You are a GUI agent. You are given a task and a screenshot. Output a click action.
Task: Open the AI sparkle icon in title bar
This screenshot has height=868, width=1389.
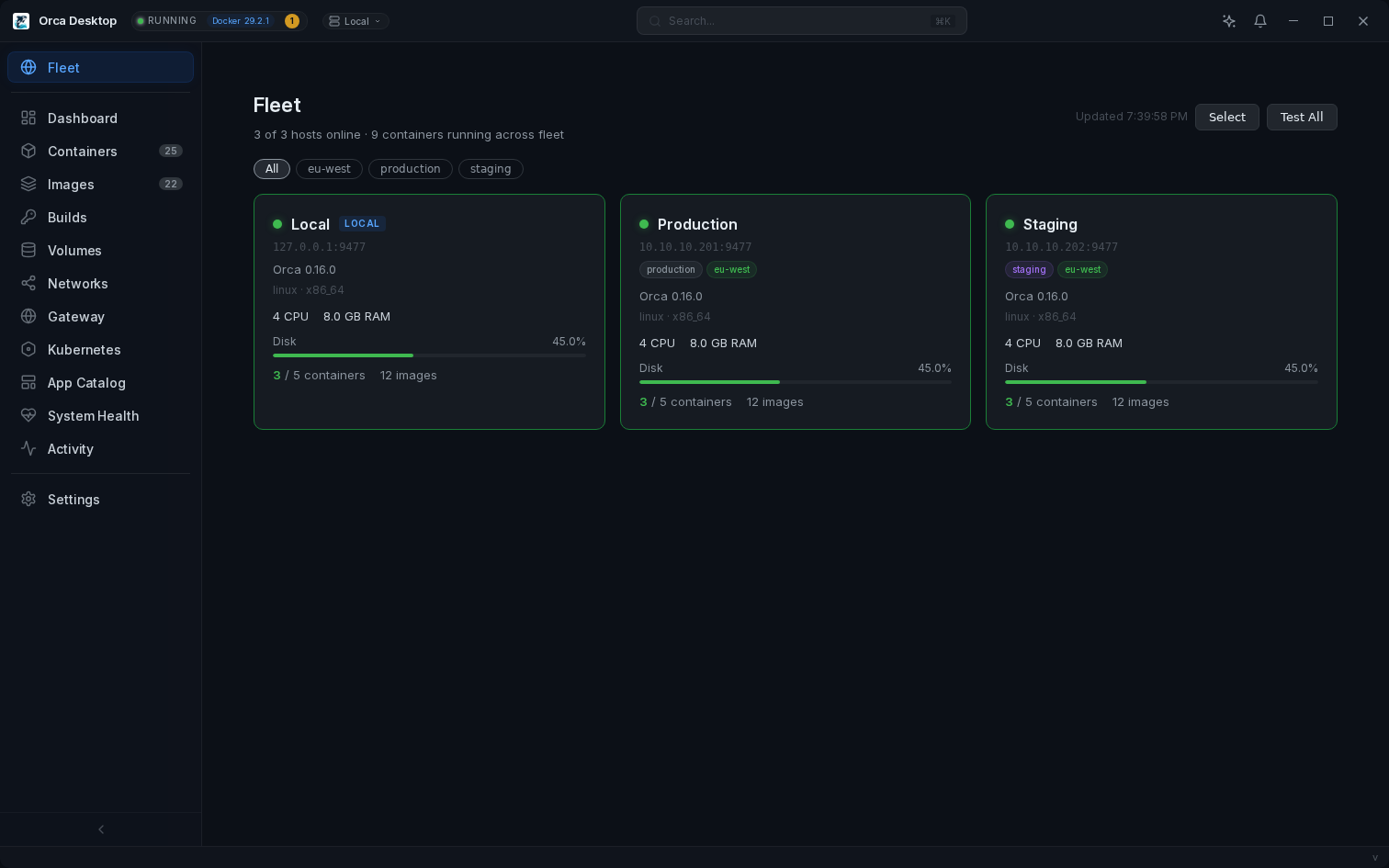click(1229, 20)
